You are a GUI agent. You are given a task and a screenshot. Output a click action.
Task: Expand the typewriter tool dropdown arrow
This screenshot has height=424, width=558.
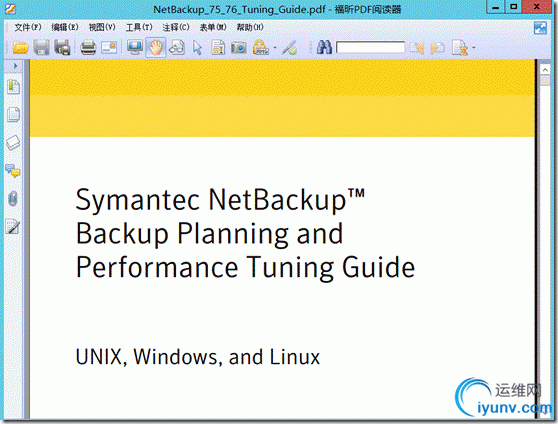pyautogui.click(x=275, y=47)
